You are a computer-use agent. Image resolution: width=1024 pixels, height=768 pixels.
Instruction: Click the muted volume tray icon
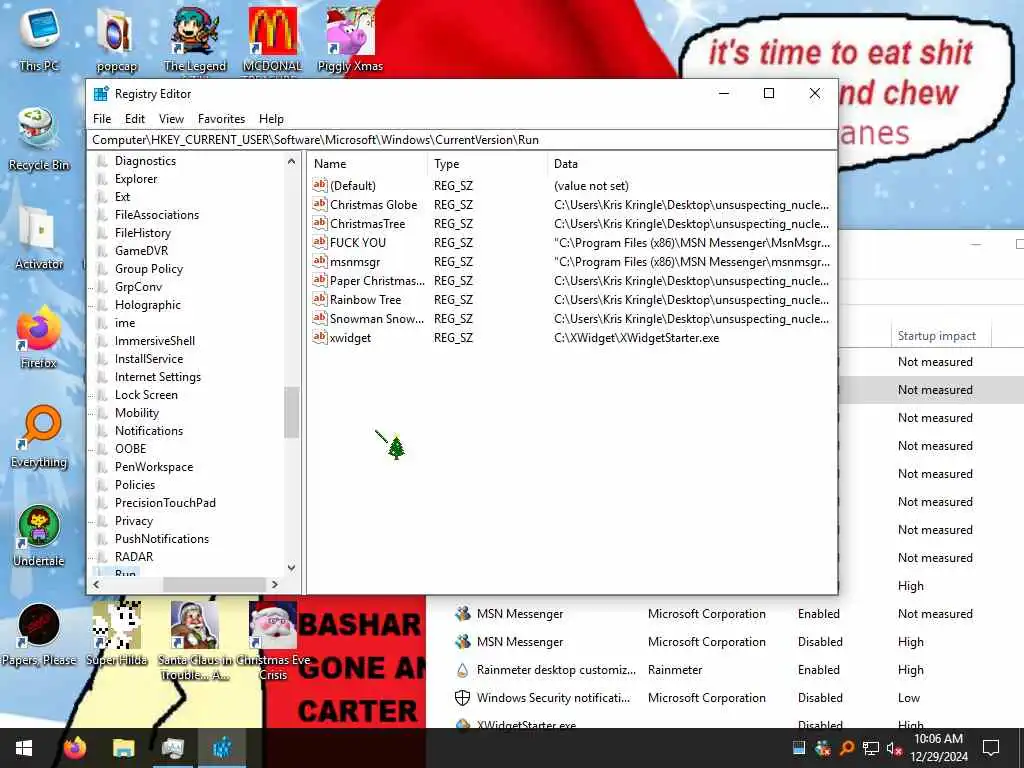pyautogui.click(x=894, y=748)
